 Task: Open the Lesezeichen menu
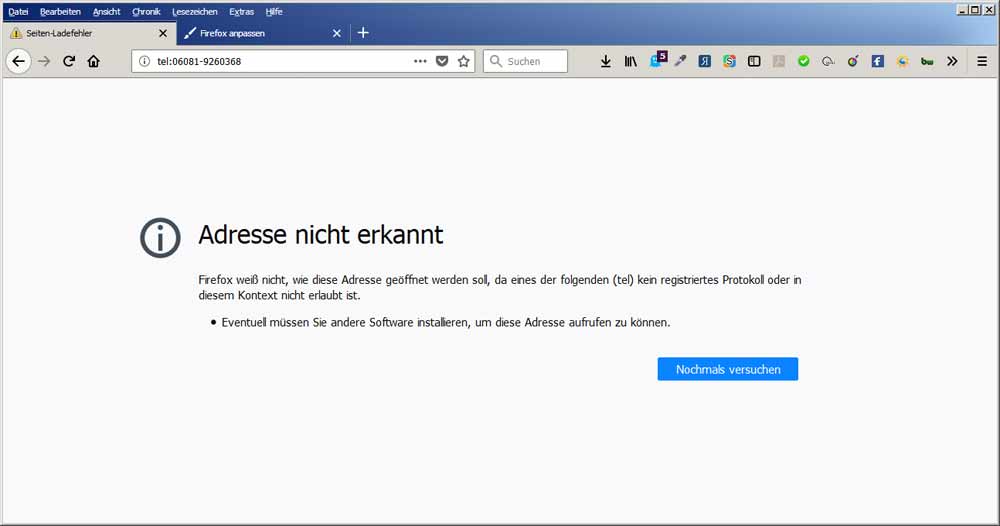195,11
